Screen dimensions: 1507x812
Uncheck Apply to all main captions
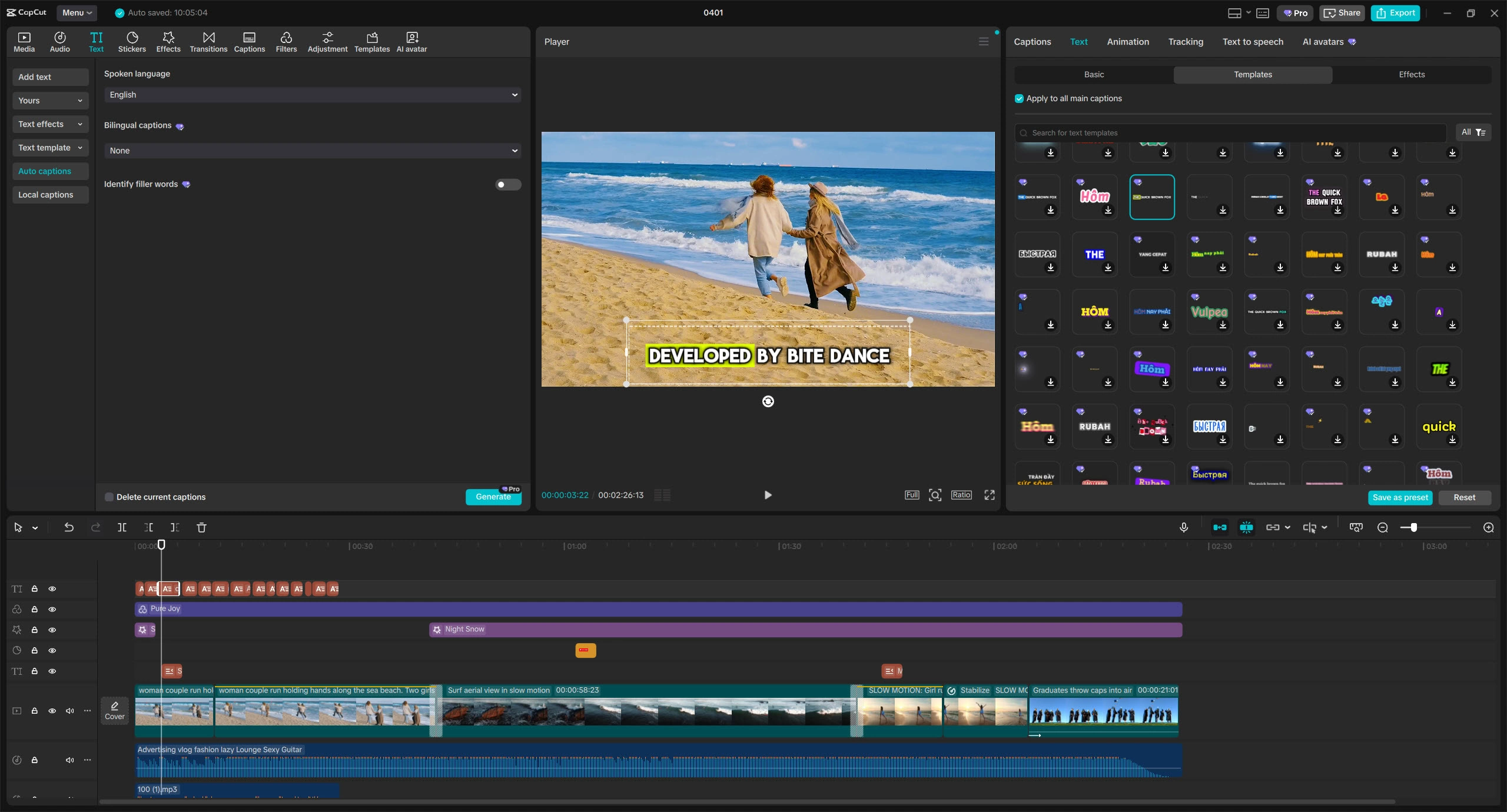(1019, 99)
